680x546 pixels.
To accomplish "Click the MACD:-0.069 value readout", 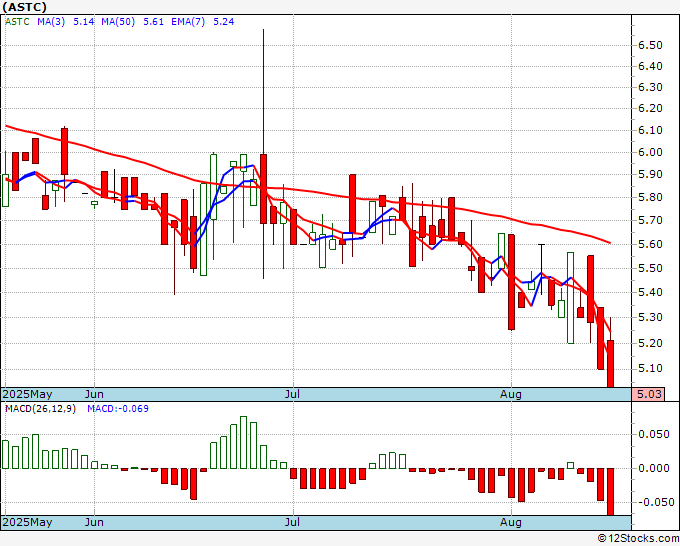I will coord(118,409).
